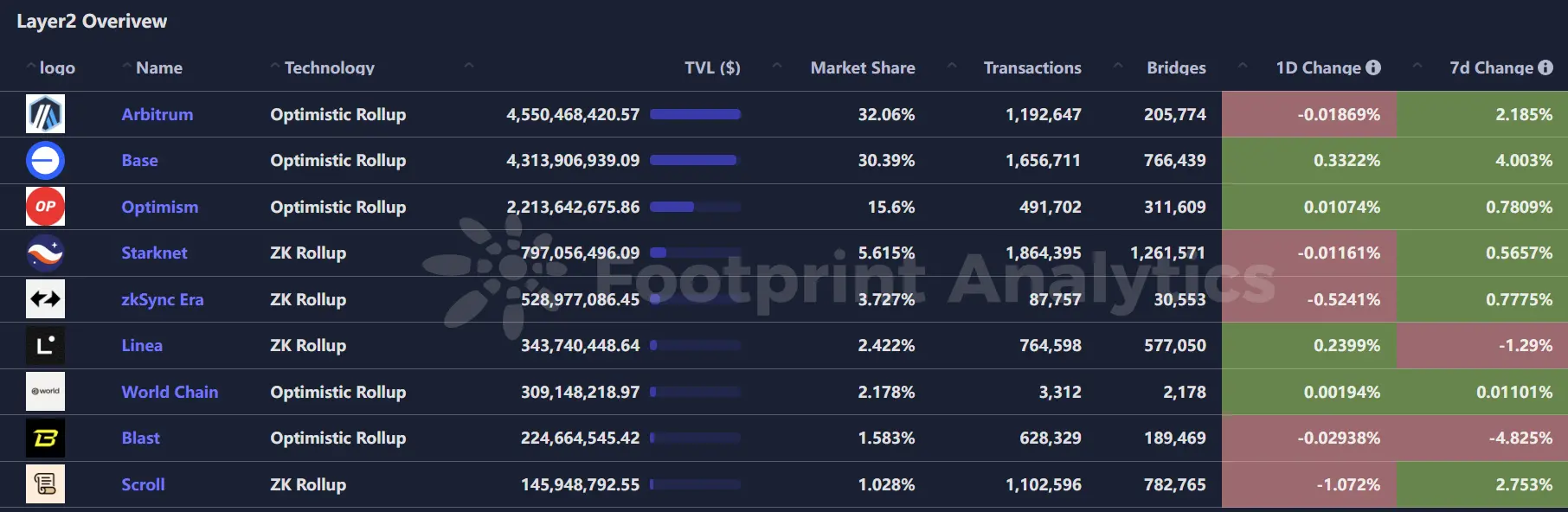Click the Optimism OP logo

pyautogui.click(x=45, y=207)
